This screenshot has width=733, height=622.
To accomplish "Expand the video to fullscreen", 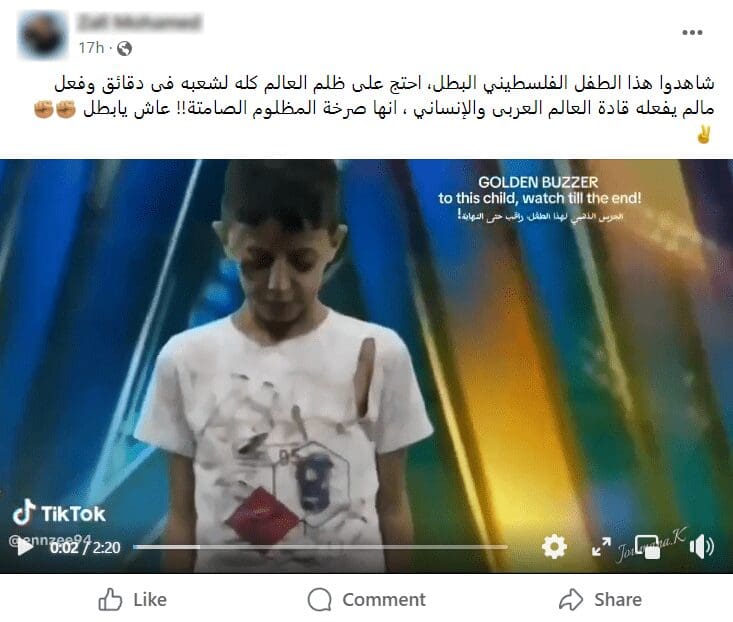I will (601, 547).
